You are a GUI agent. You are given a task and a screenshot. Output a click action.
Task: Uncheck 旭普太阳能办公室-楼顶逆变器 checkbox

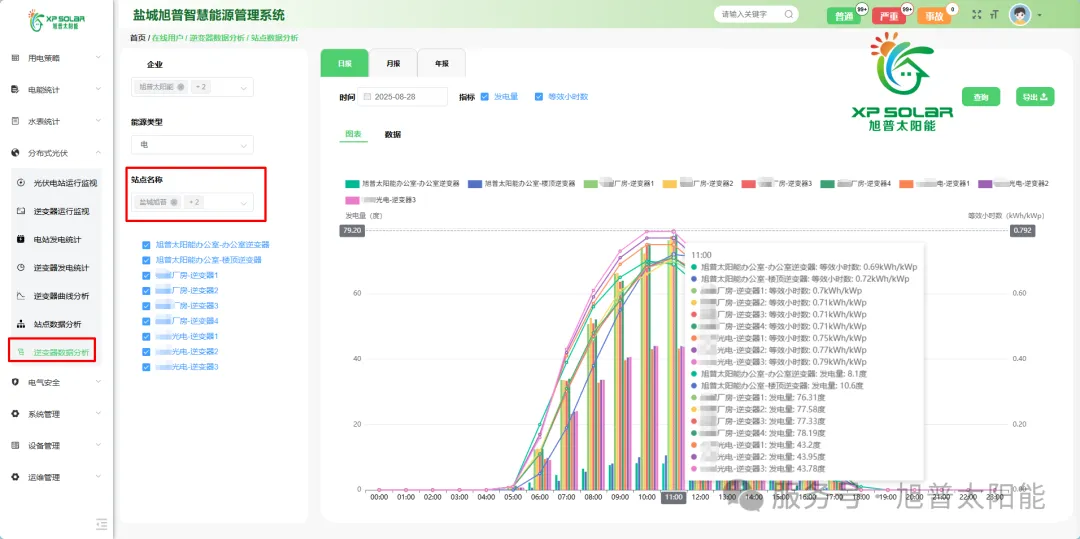[146, 260]
